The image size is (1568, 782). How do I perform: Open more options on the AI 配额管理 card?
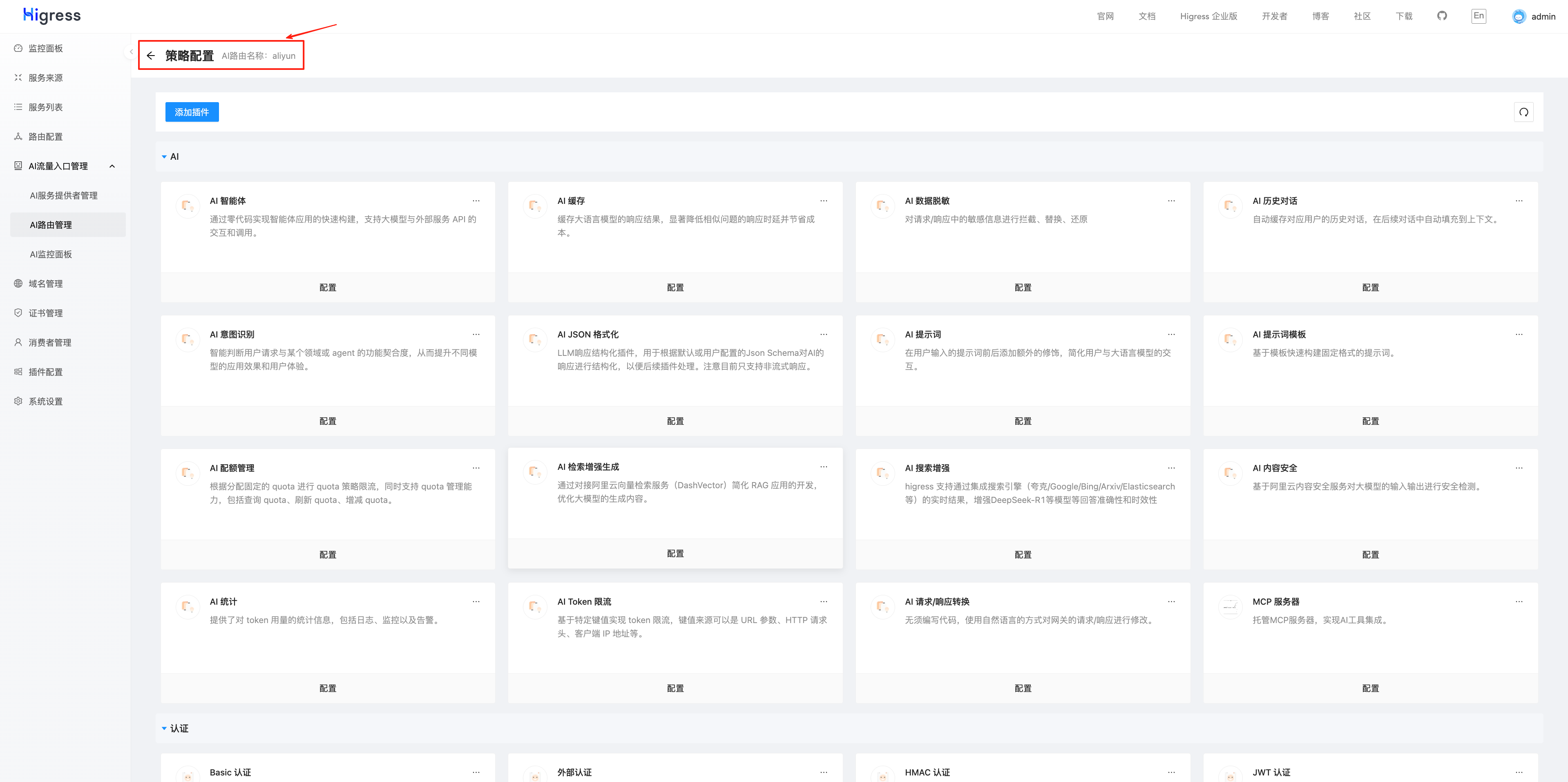tap(476, 468)
